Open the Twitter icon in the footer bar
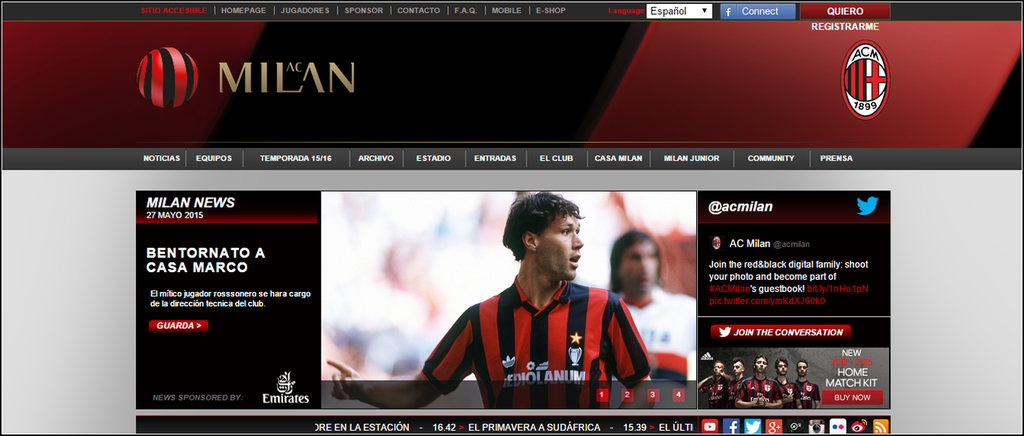The width and height of the screenshot is (1024, 436). (x=752, y=427)
